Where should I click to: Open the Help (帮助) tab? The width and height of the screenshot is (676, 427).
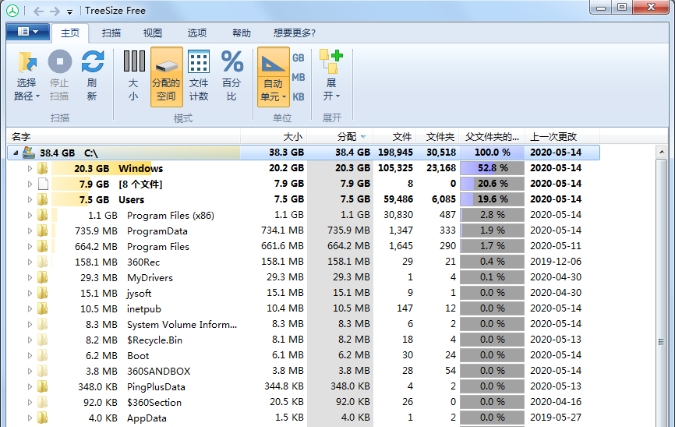pyautogui.click(x=241, y=33)
